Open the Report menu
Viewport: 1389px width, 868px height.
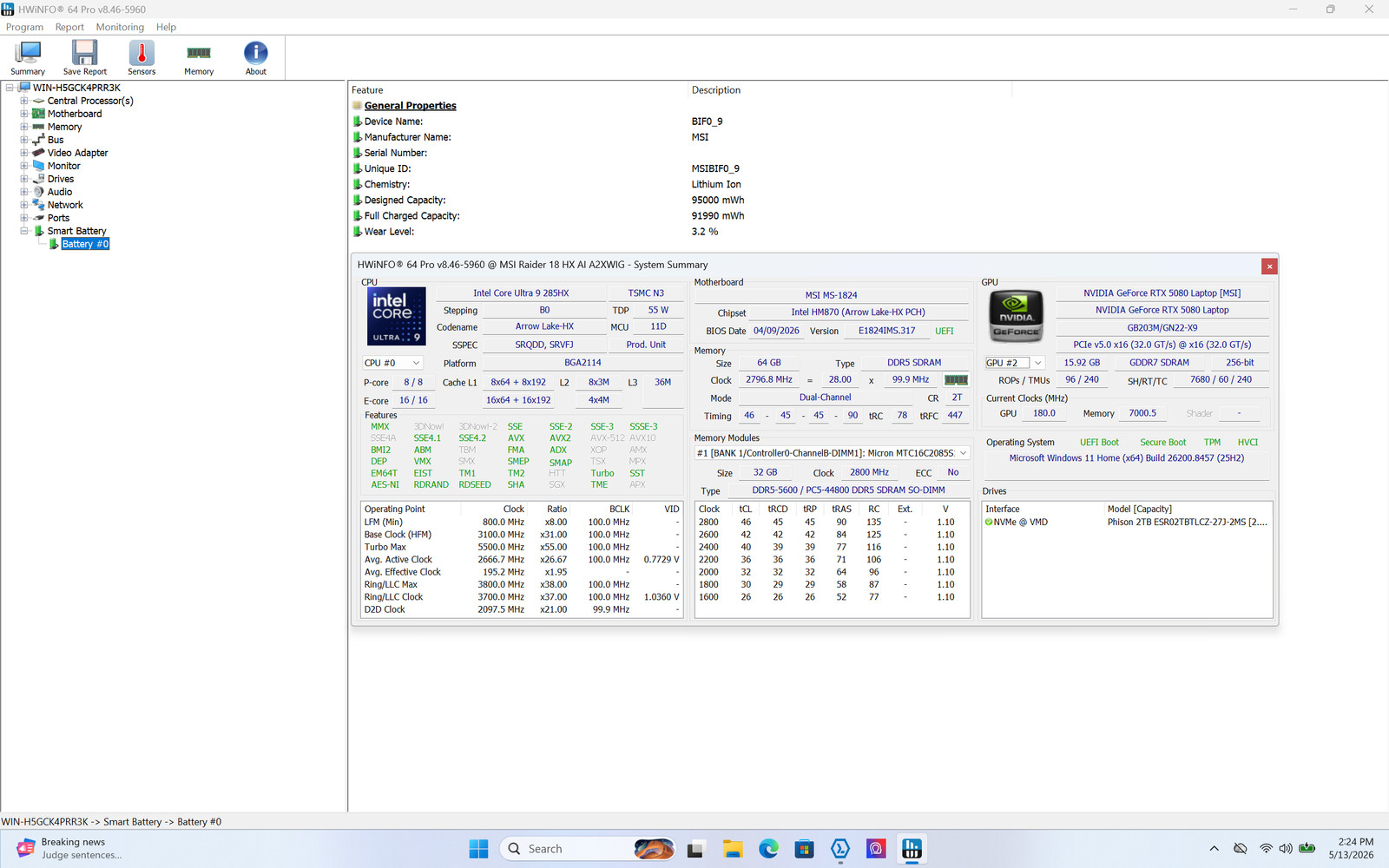69,27
